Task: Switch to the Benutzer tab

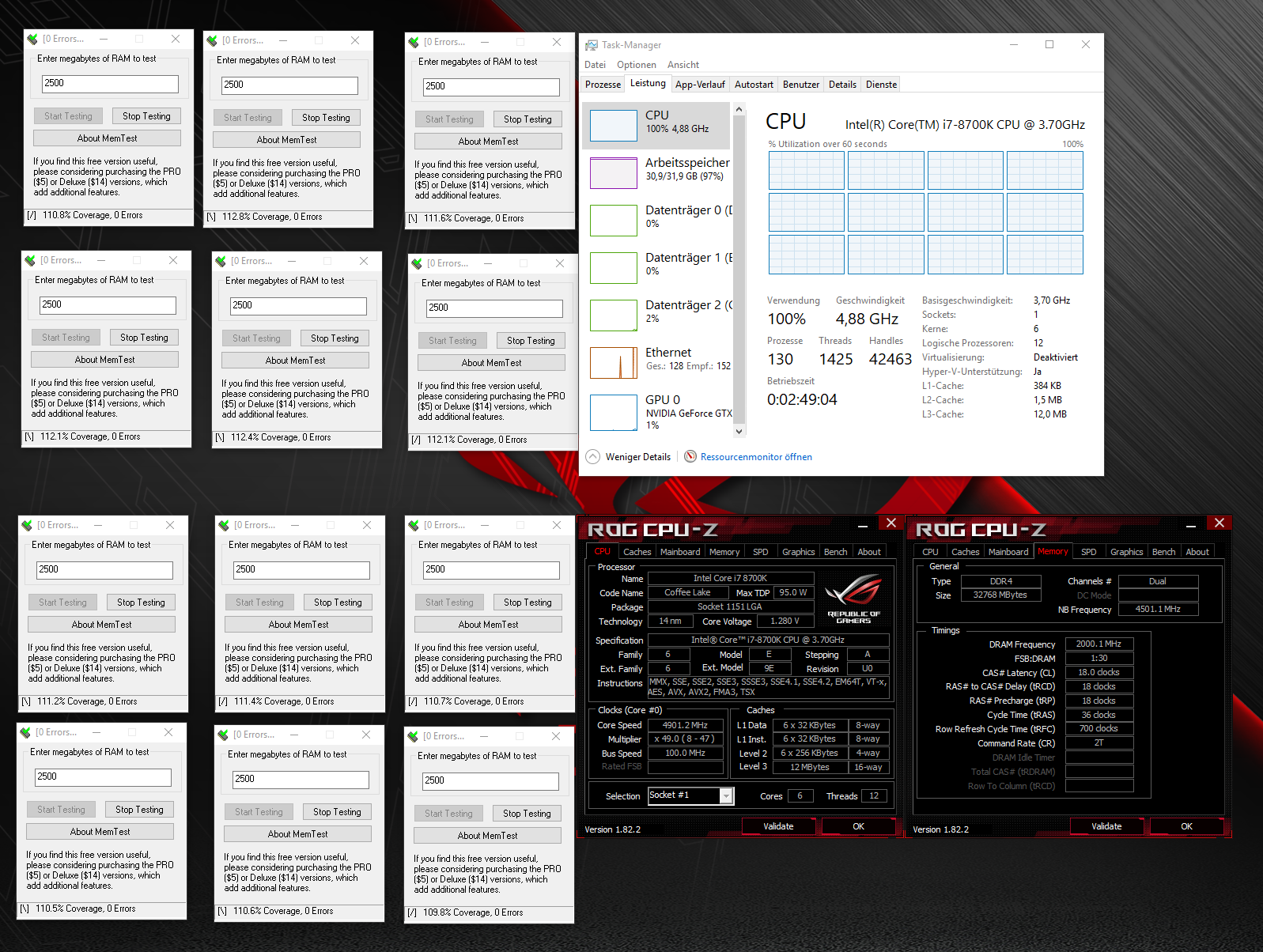Action: tap(801, 85)
